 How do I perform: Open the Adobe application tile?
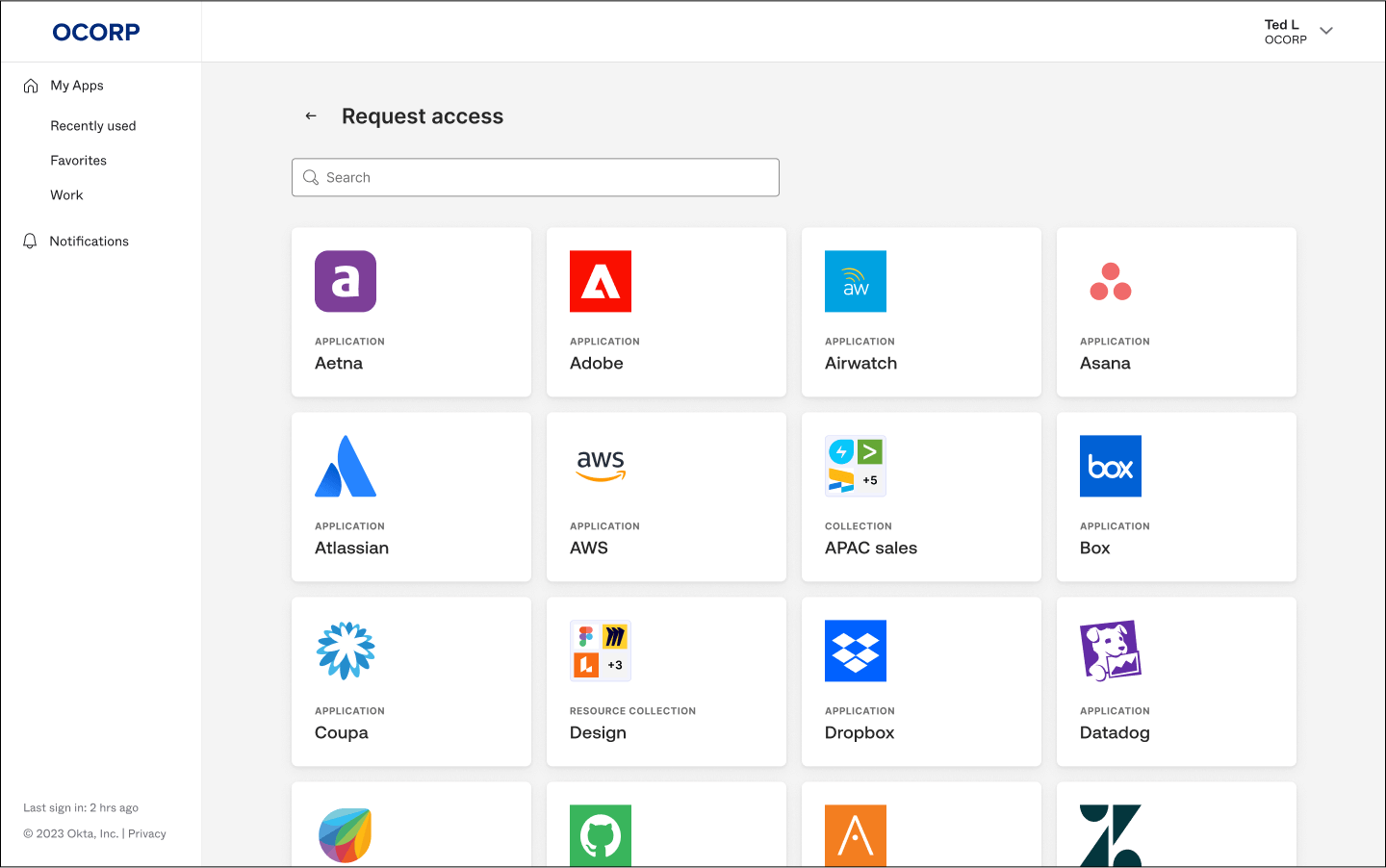[666, 312]
